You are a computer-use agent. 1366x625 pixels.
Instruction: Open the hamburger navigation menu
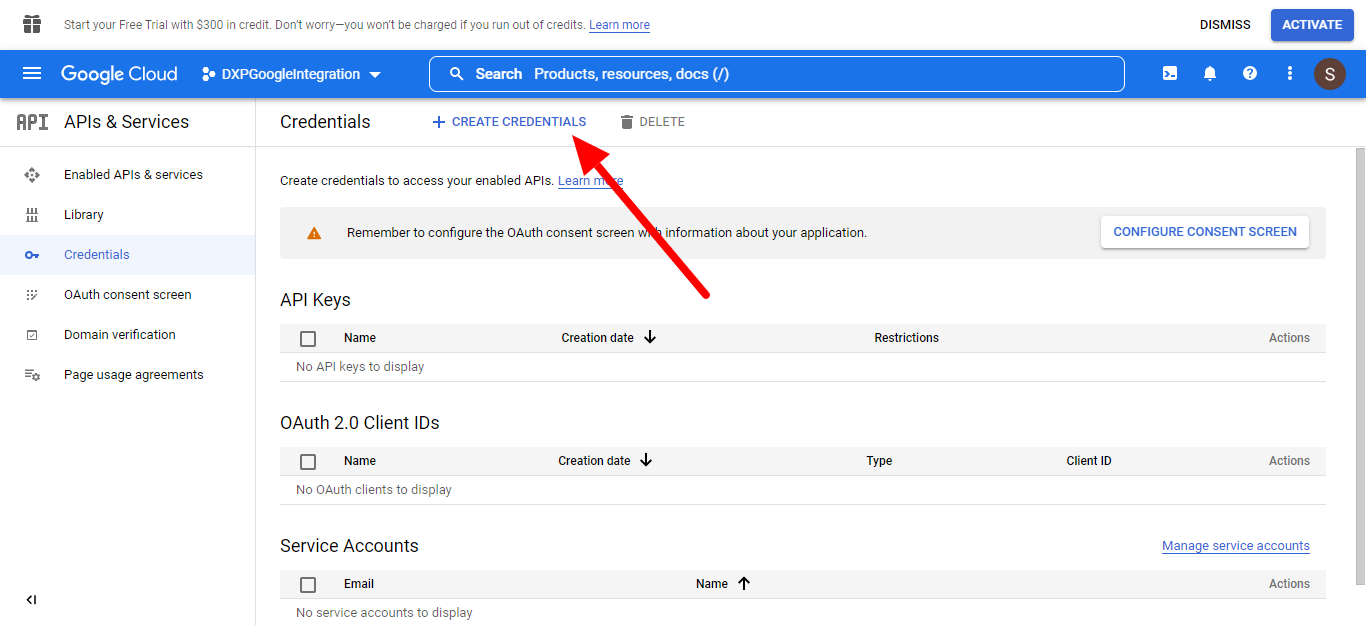tap(32, 74)
